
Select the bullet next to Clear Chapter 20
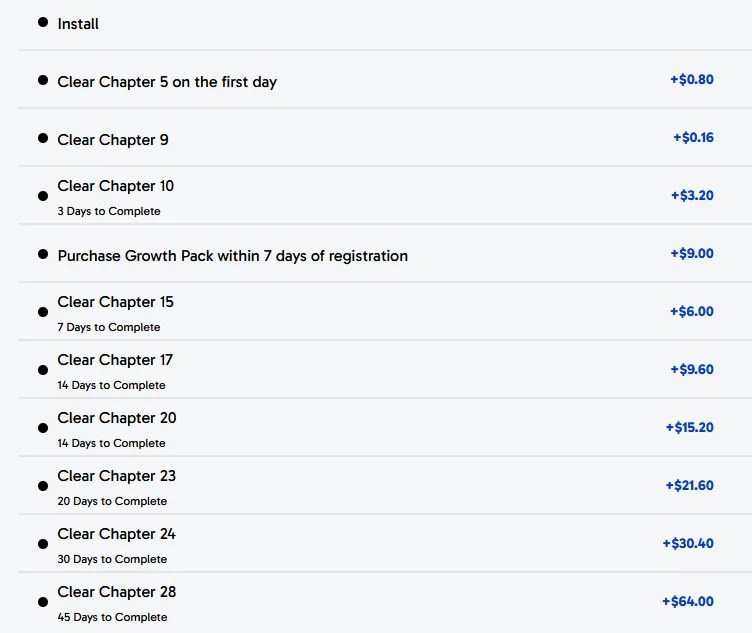tap(43, 428)
